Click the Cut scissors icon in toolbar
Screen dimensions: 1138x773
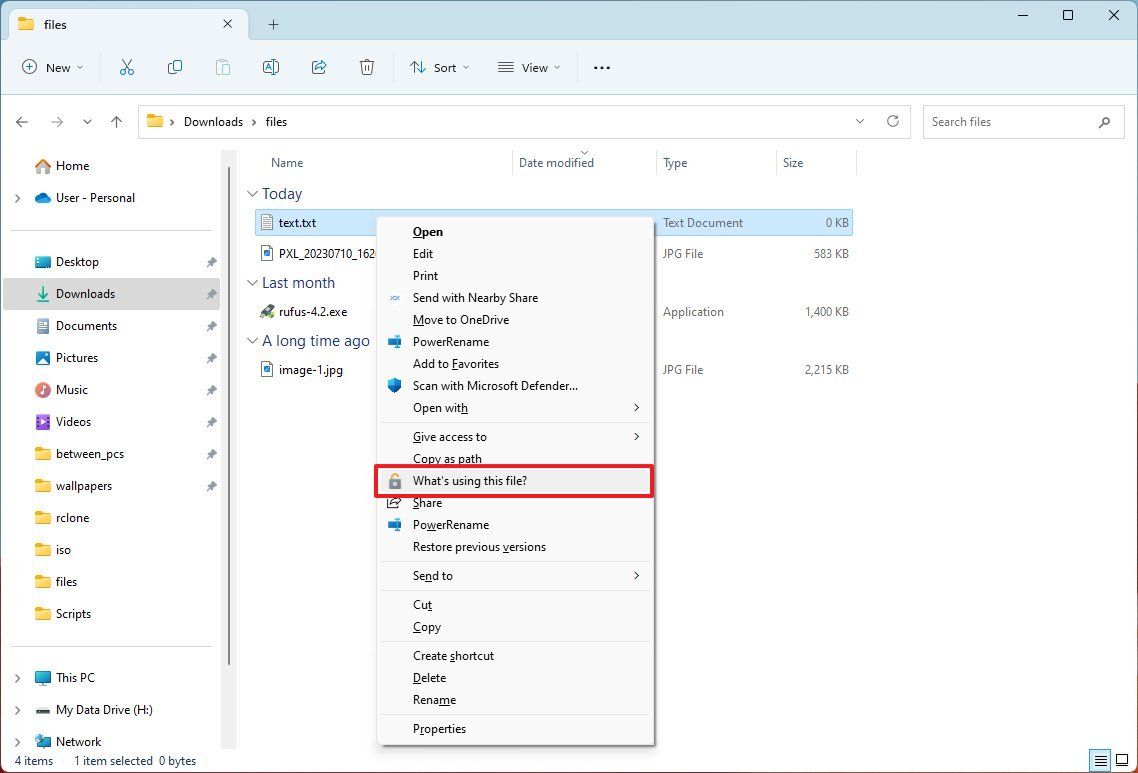click(x=126, y=67)
